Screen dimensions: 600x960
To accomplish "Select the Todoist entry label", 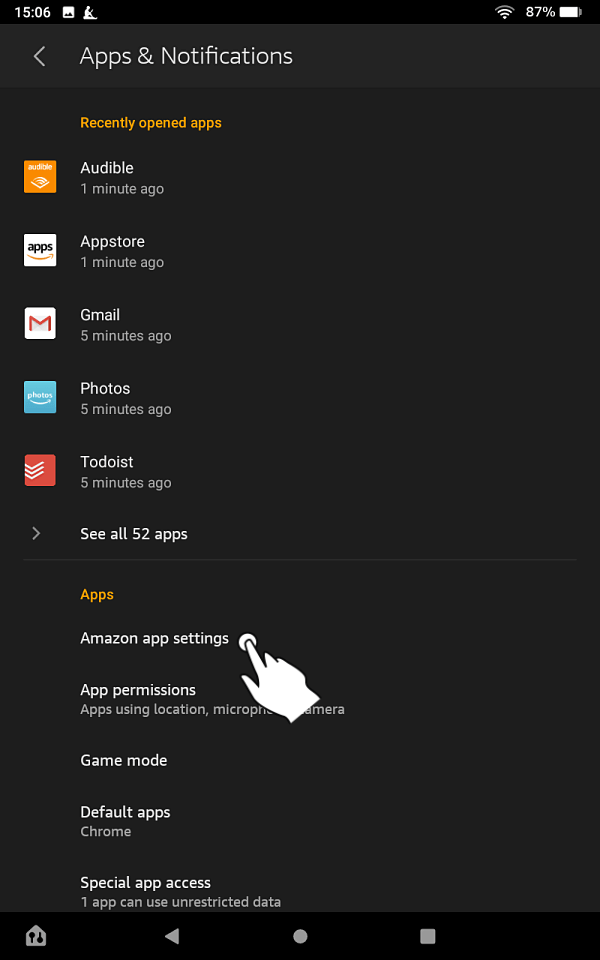I will [107, 462].
